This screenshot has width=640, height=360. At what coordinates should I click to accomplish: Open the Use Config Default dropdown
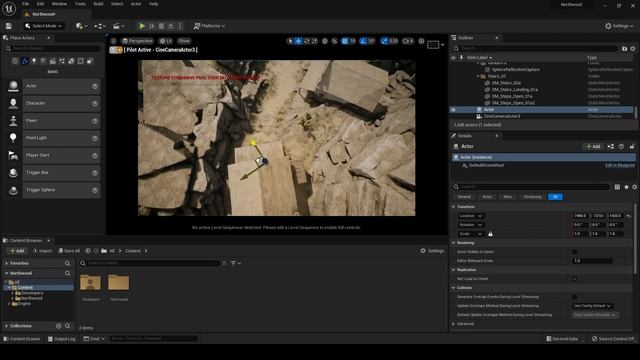[x=593, y=306]
